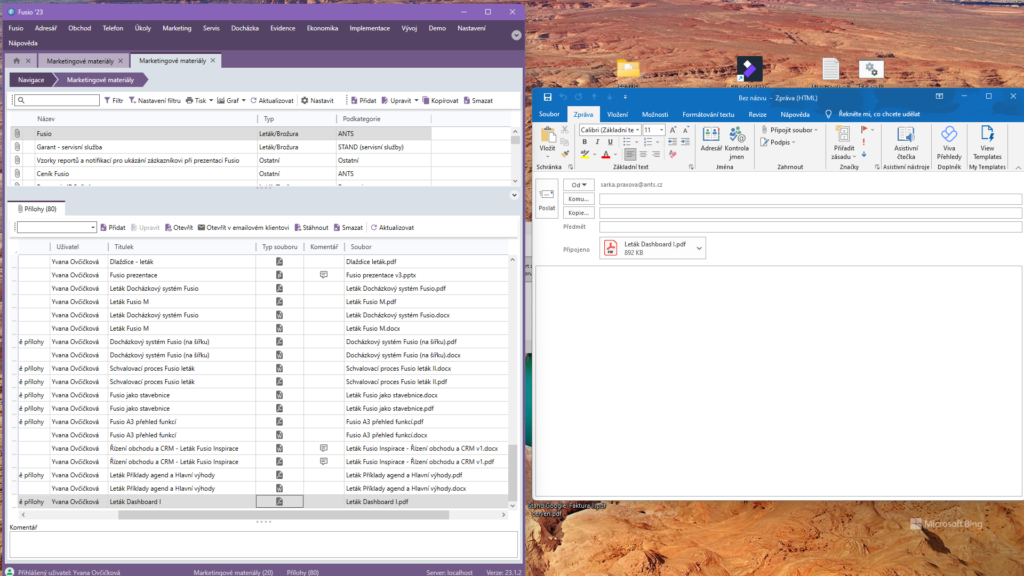Image resolution: width=1024 pixels, height=576 pixels.
Task: Open Viva Přehledy add-in
Action: [949, 140]
